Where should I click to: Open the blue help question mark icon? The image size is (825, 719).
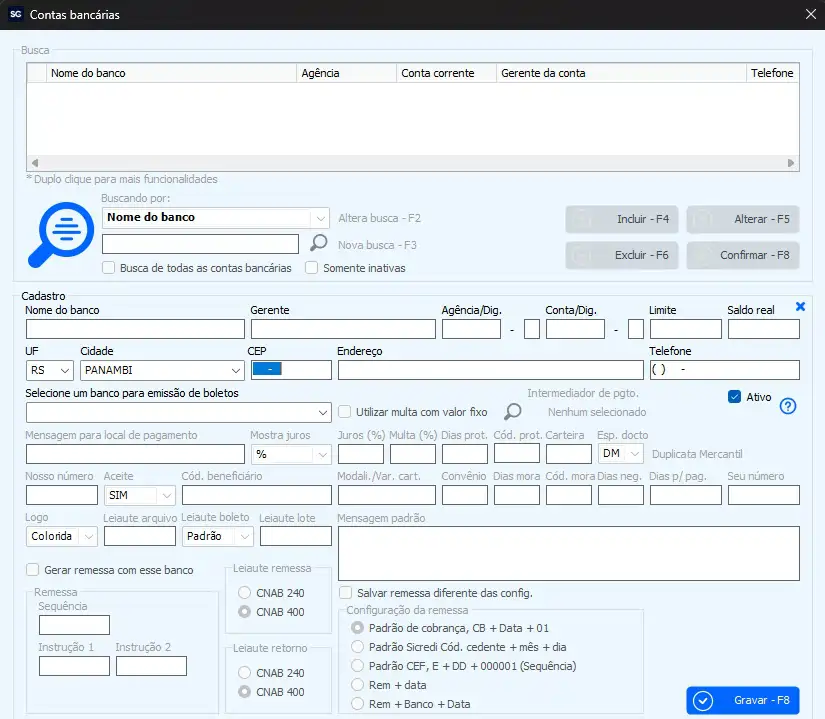pos(787,406)
